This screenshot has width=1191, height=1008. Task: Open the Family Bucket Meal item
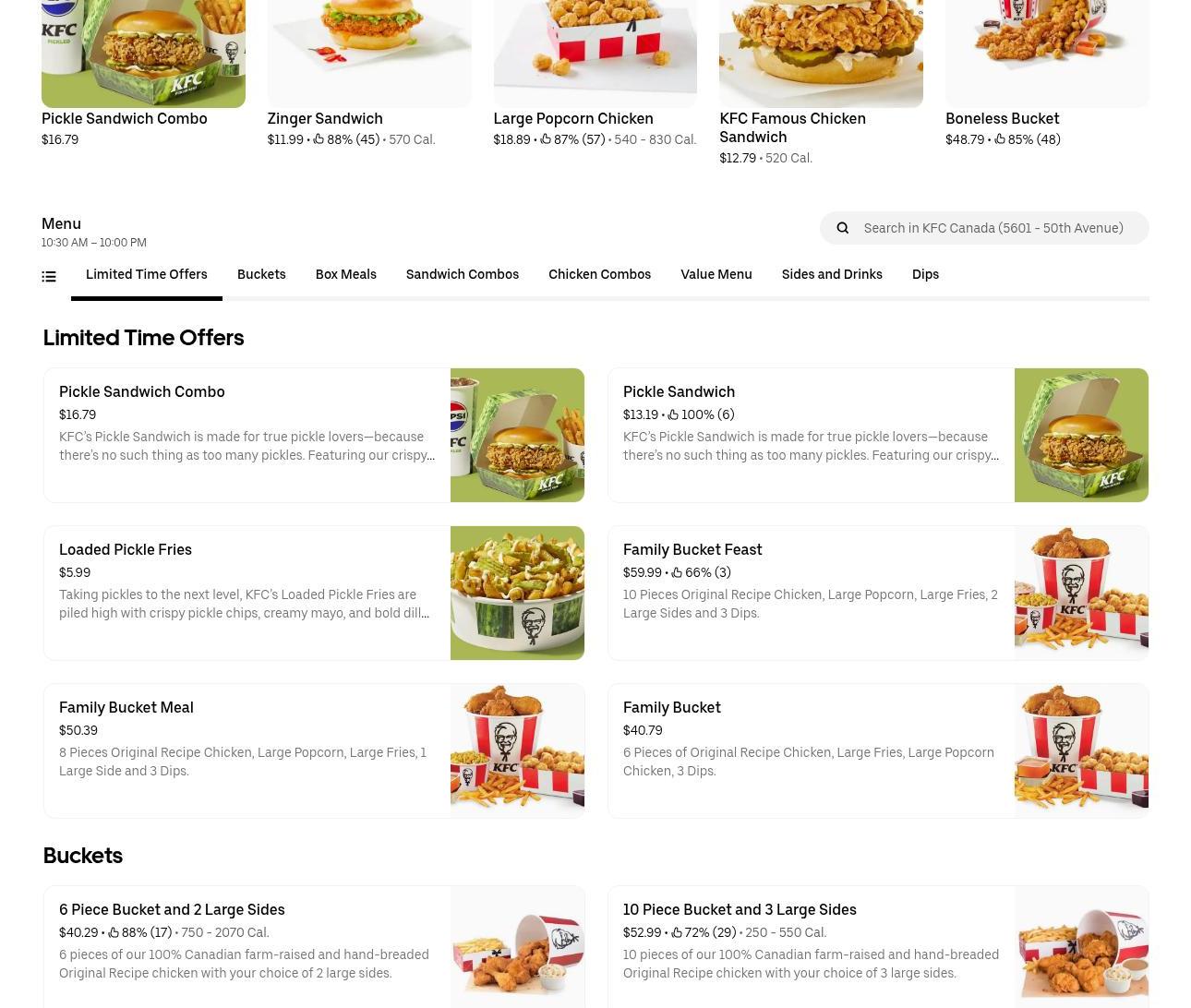314,750
